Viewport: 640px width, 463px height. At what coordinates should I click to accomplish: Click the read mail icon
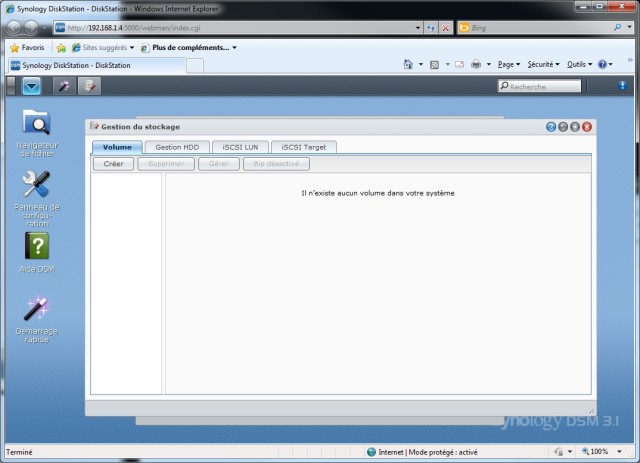click(459, 65)
